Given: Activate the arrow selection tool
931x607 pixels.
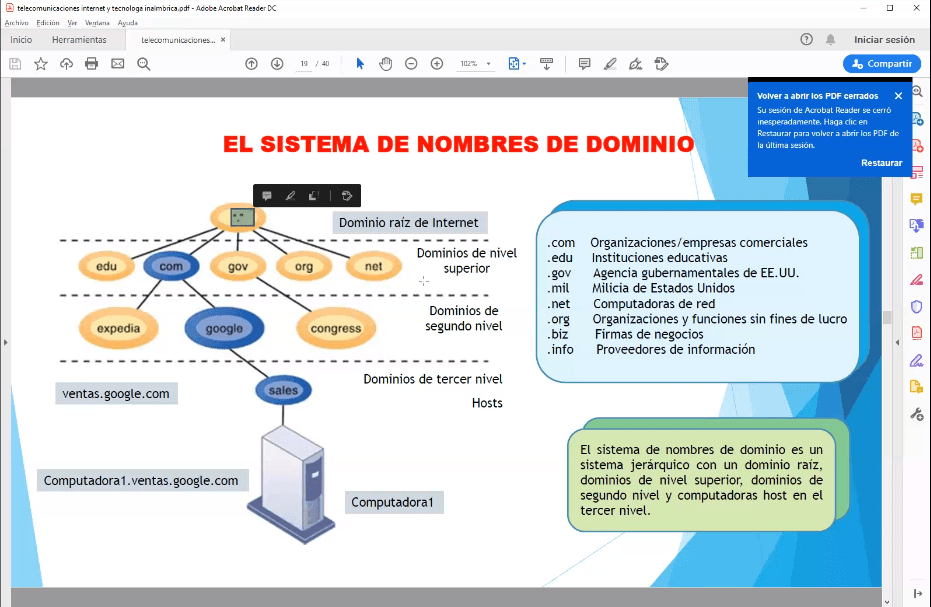Looking at the screenshot, I should point(360,64).
